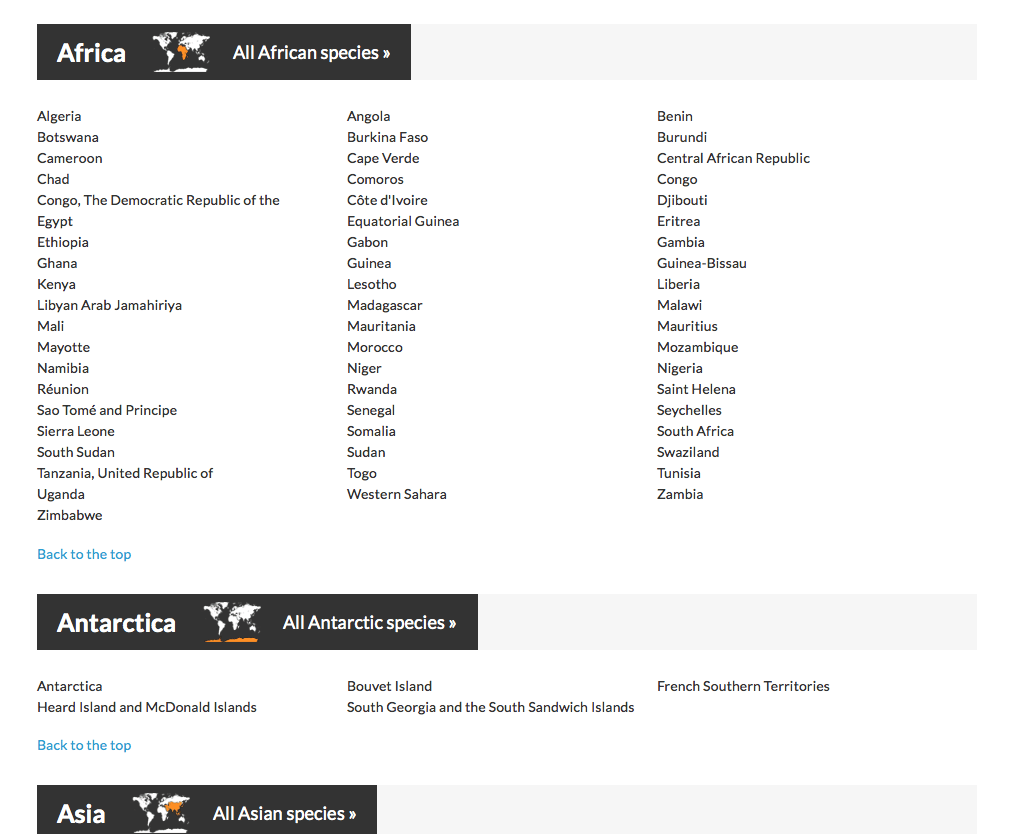This screenshot has height=834, width=1015.
Task: Open the South Africa country link
Action: (x=695, y=431)
